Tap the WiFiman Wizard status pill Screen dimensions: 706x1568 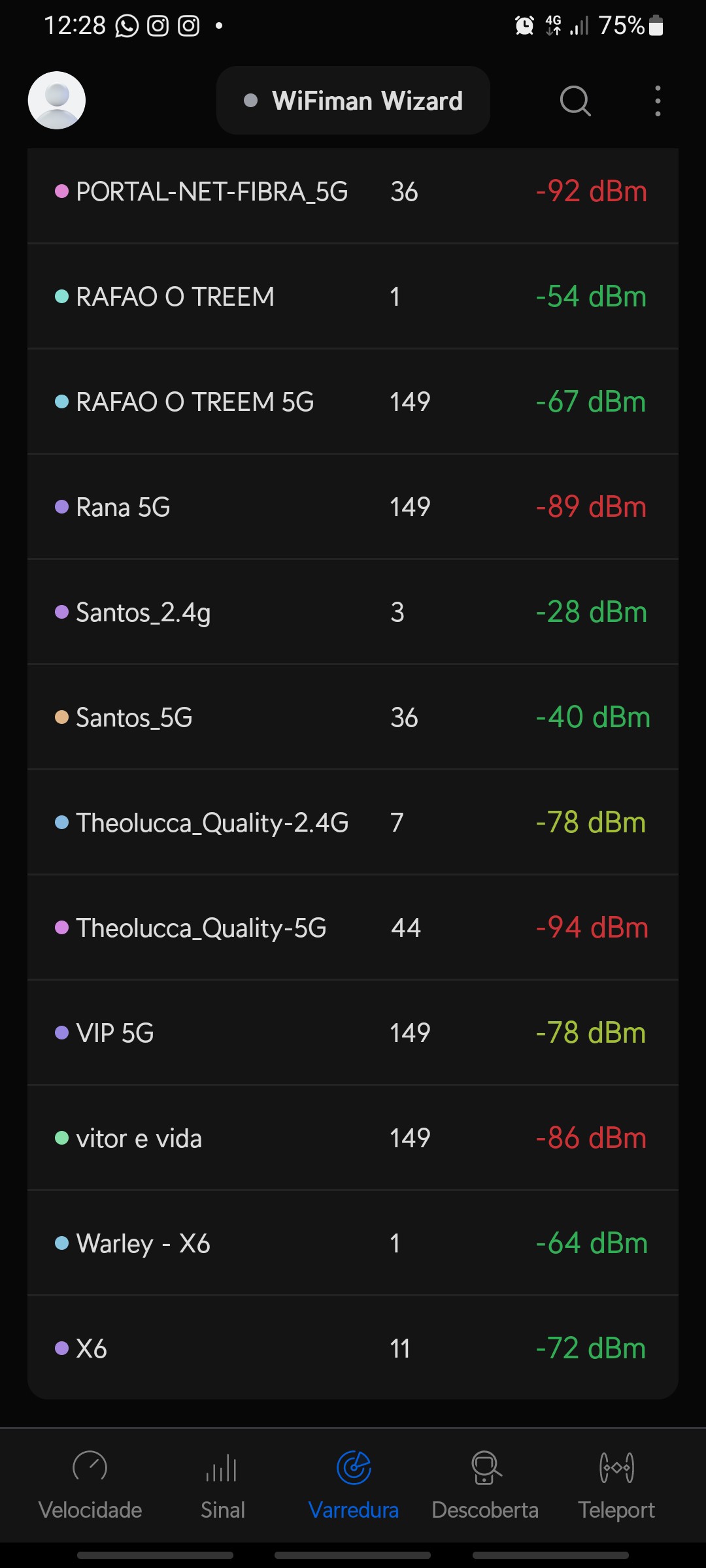point(353,101)
